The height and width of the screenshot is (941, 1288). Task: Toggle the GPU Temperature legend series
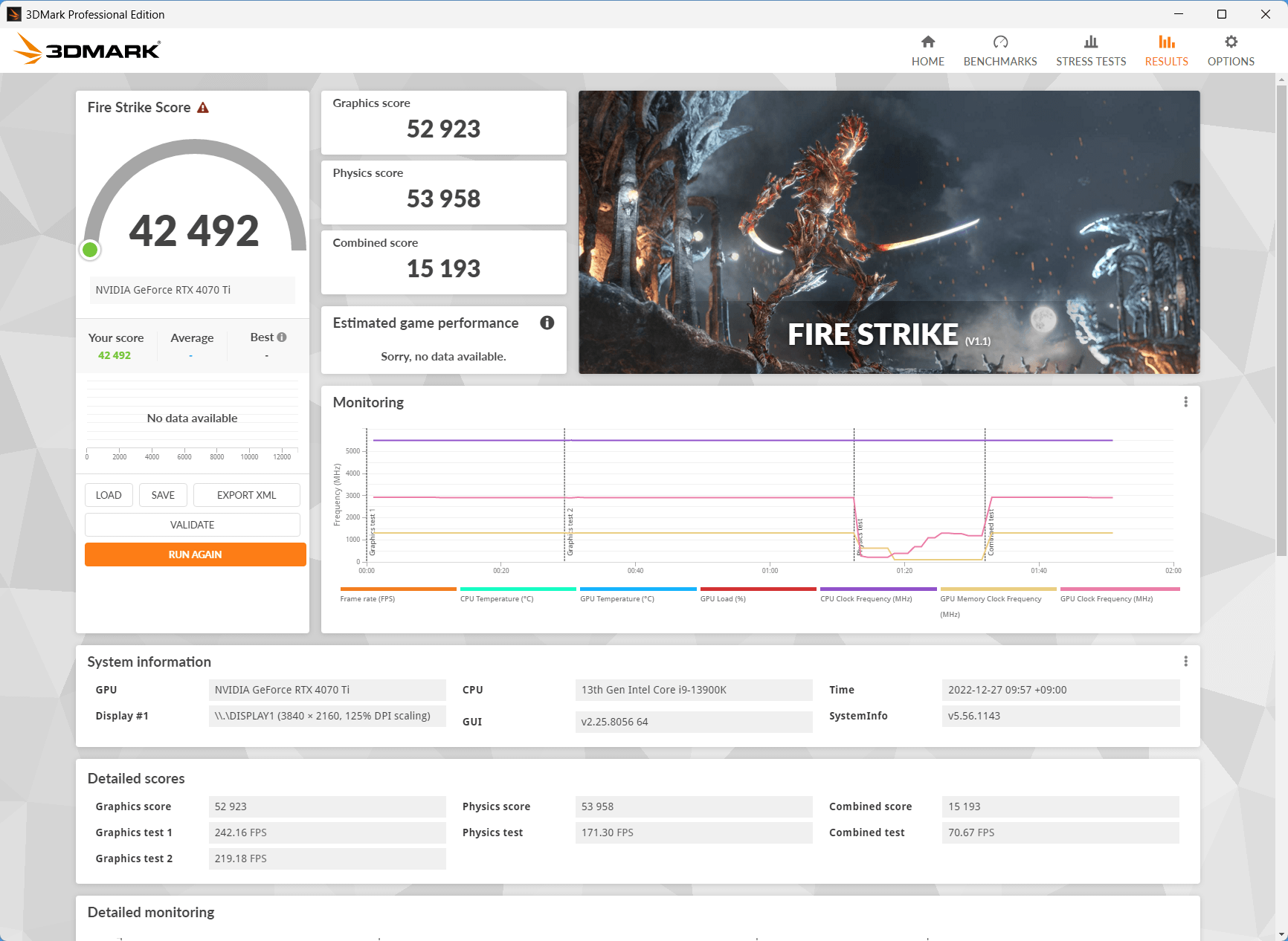point(638,594)
